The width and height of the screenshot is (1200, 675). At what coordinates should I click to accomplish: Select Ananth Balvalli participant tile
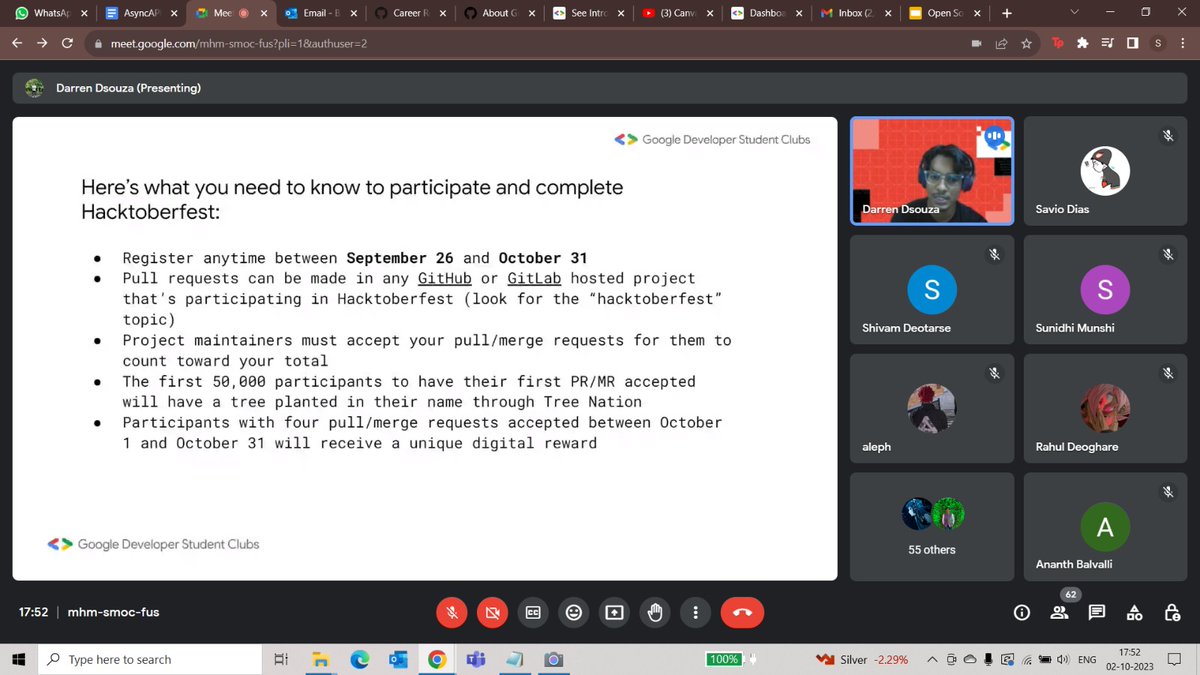pyautogui.click(x=1105, y=526)
